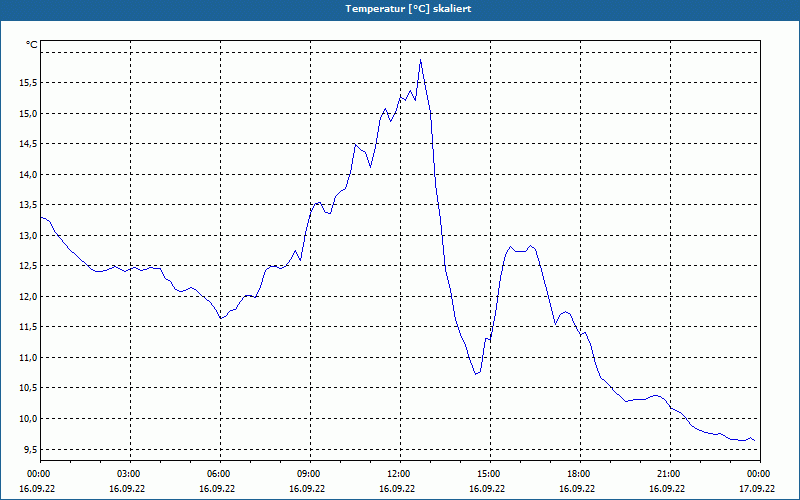800x500 pixels.
Task: Click the '16.09.22' date under 12:00
Action: [x=397, y=489]
